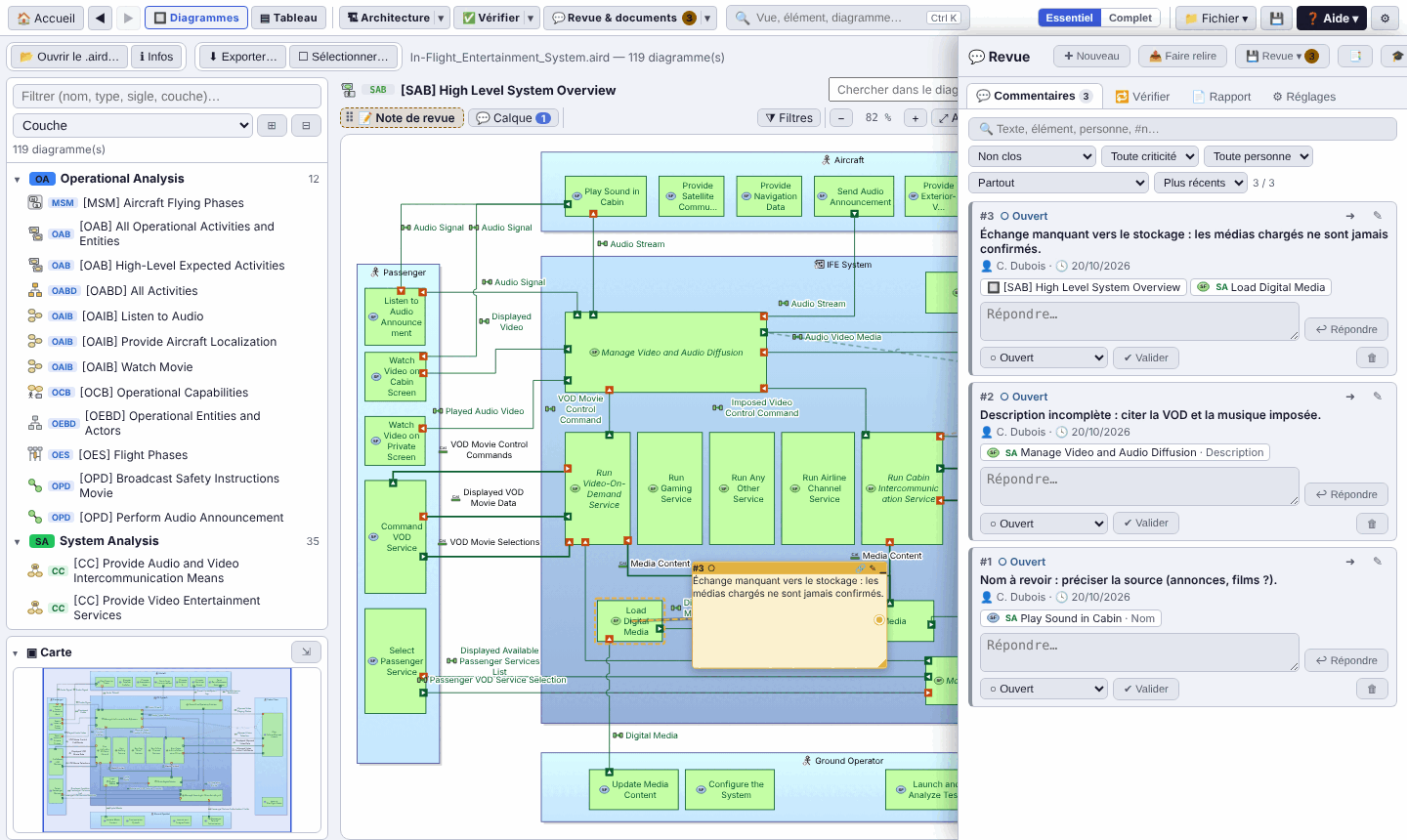Open the Rapport tab in Revue panel
Image resolution: width=1407 pixels, height=840 pixels.
1221,97
